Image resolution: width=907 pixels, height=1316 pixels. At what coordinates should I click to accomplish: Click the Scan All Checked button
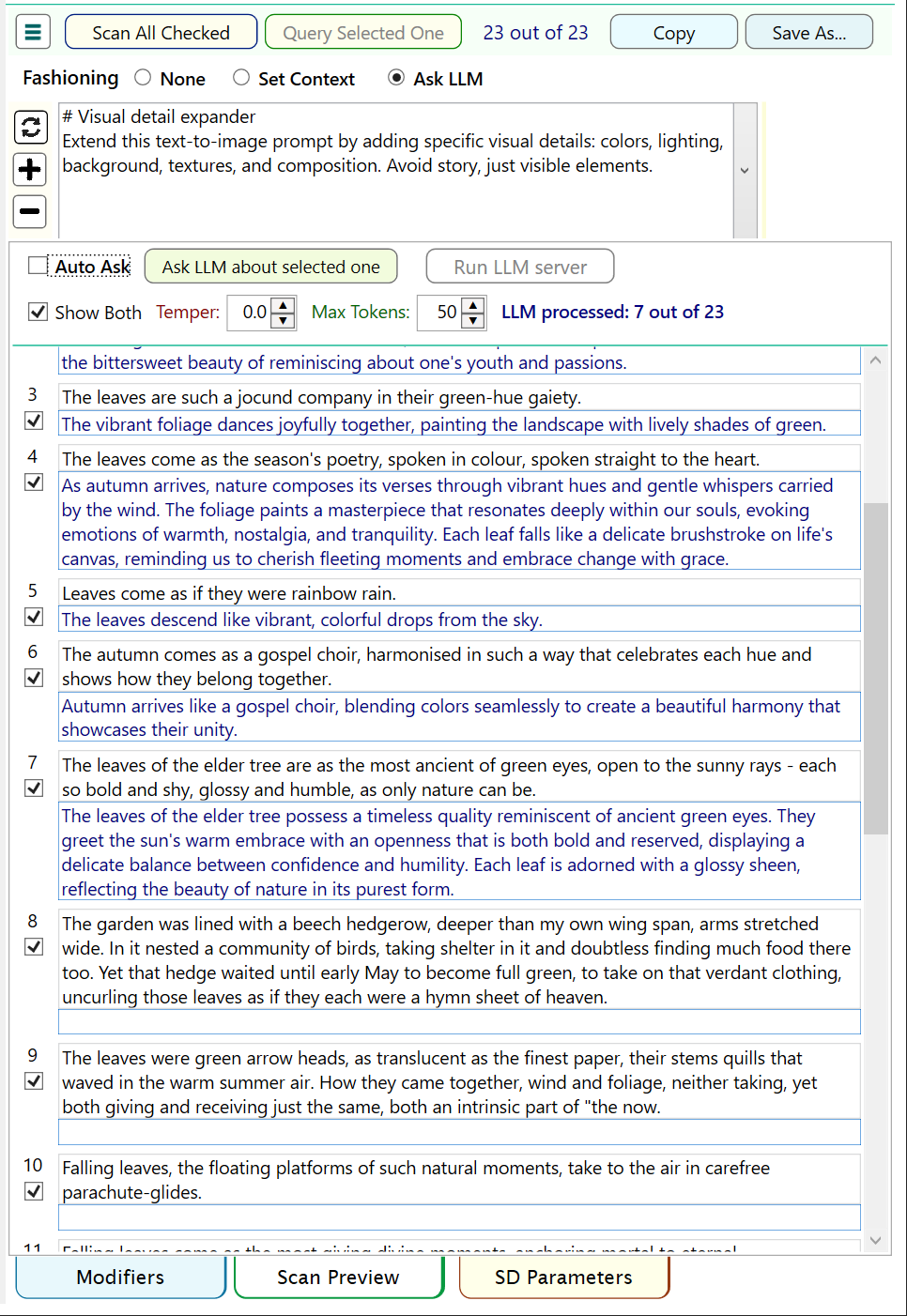(161, 32)
